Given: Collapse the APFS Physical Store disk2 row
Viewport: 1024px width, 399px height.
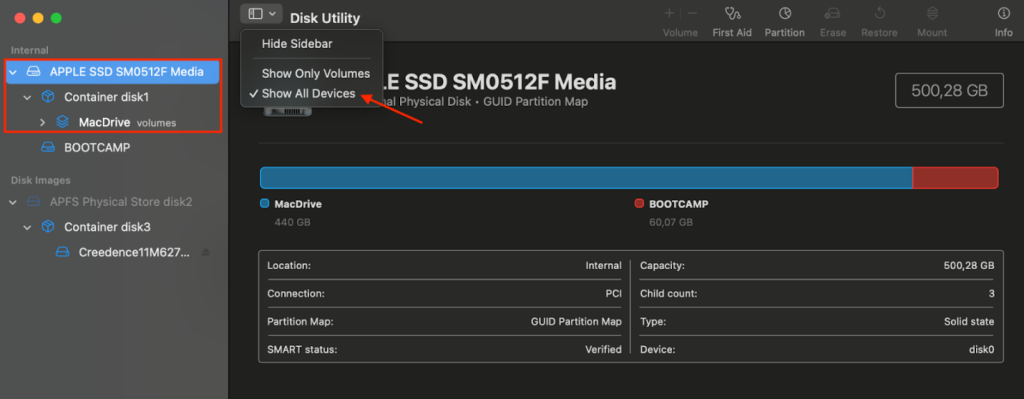Looking at the screenshot, I should (x=13, y=202).
